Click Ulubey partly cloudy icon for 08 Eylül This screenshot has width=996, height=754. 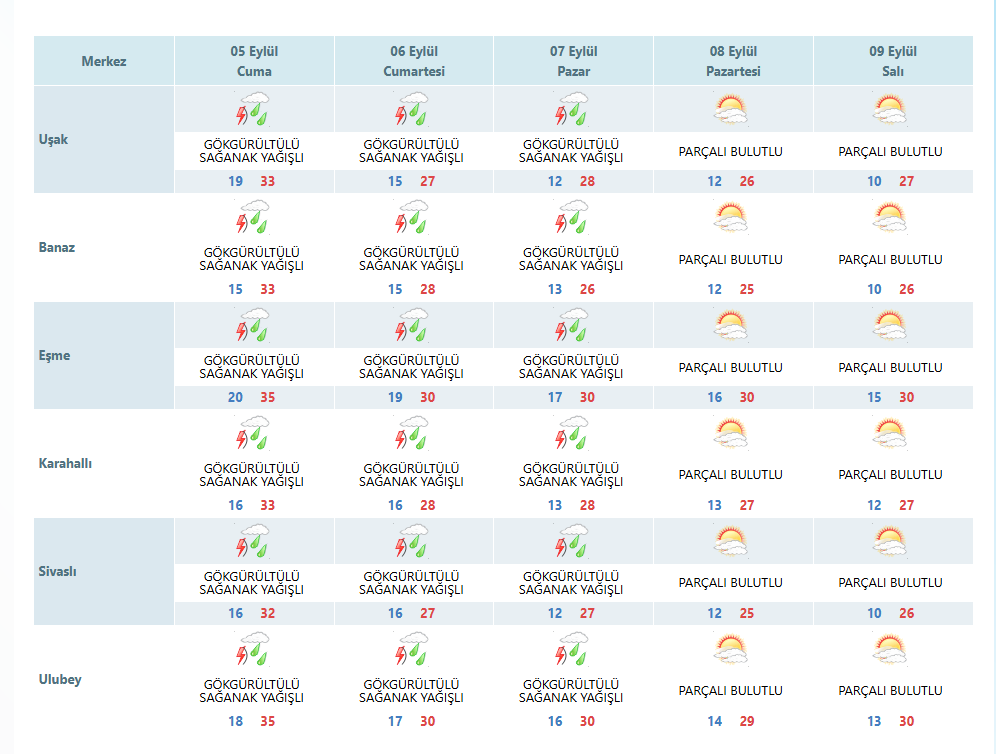730,649
